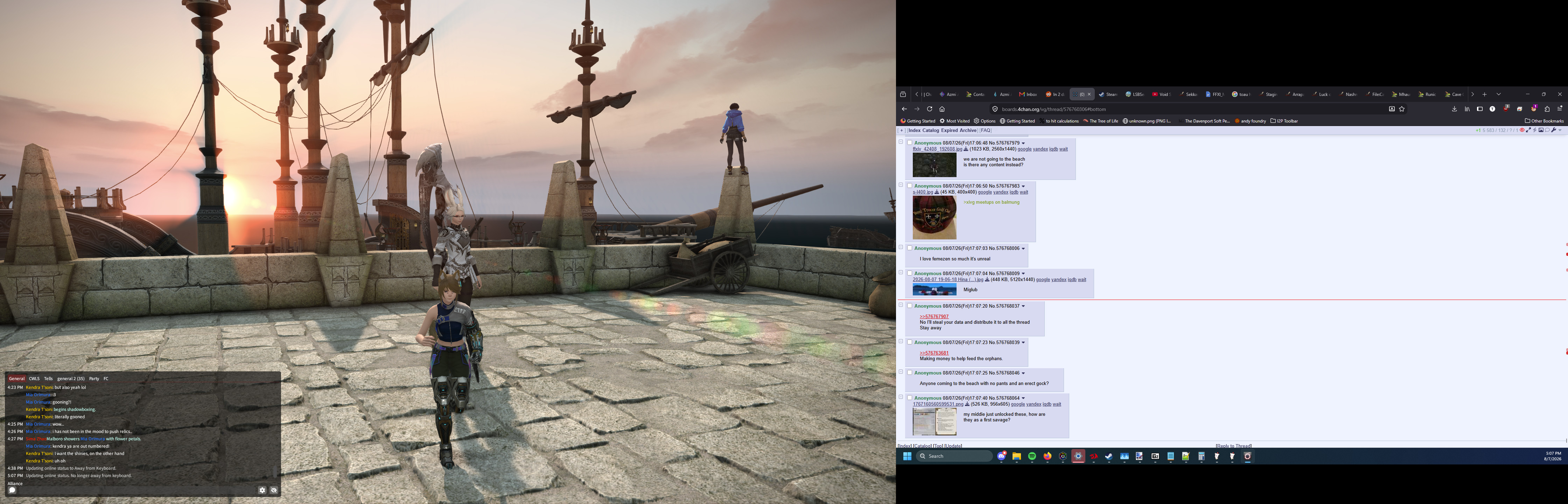1568x504 pixels.
Task: Go to Firefox home page
Action: point(941,109)
